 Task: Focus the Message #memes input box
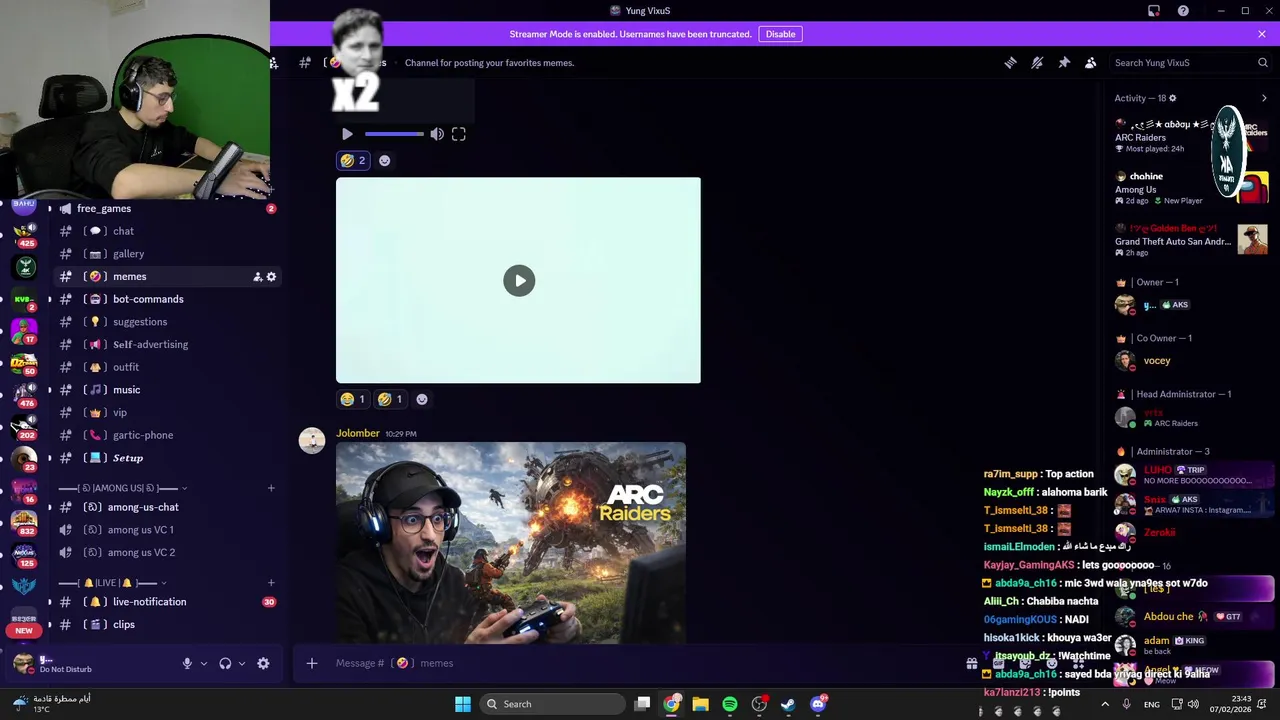click(x=640, y=663)
